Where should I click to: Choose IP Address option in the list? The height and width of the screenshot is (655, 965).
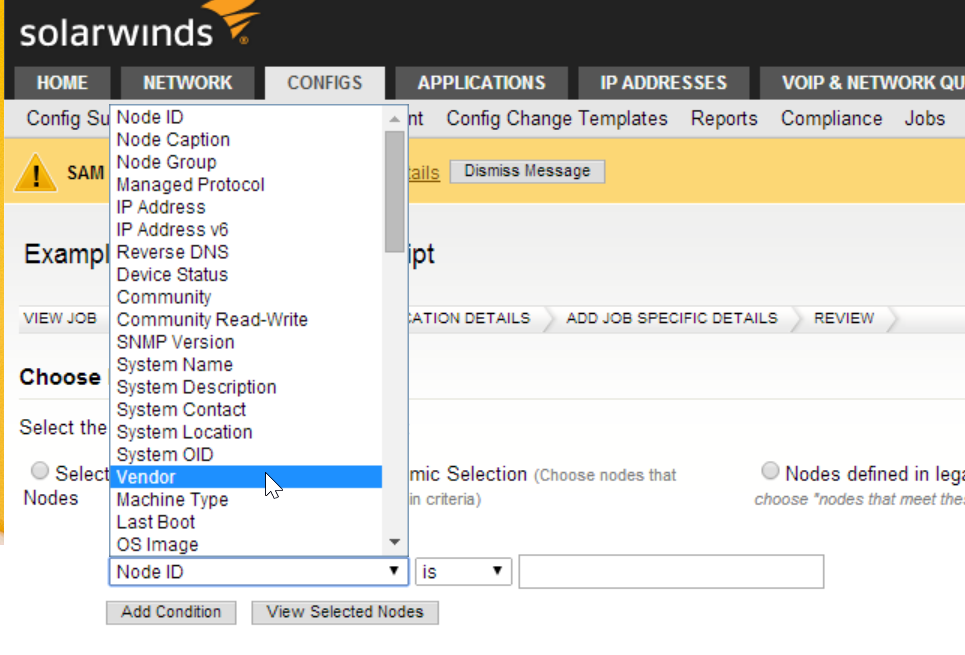click(x=246, y=207)
